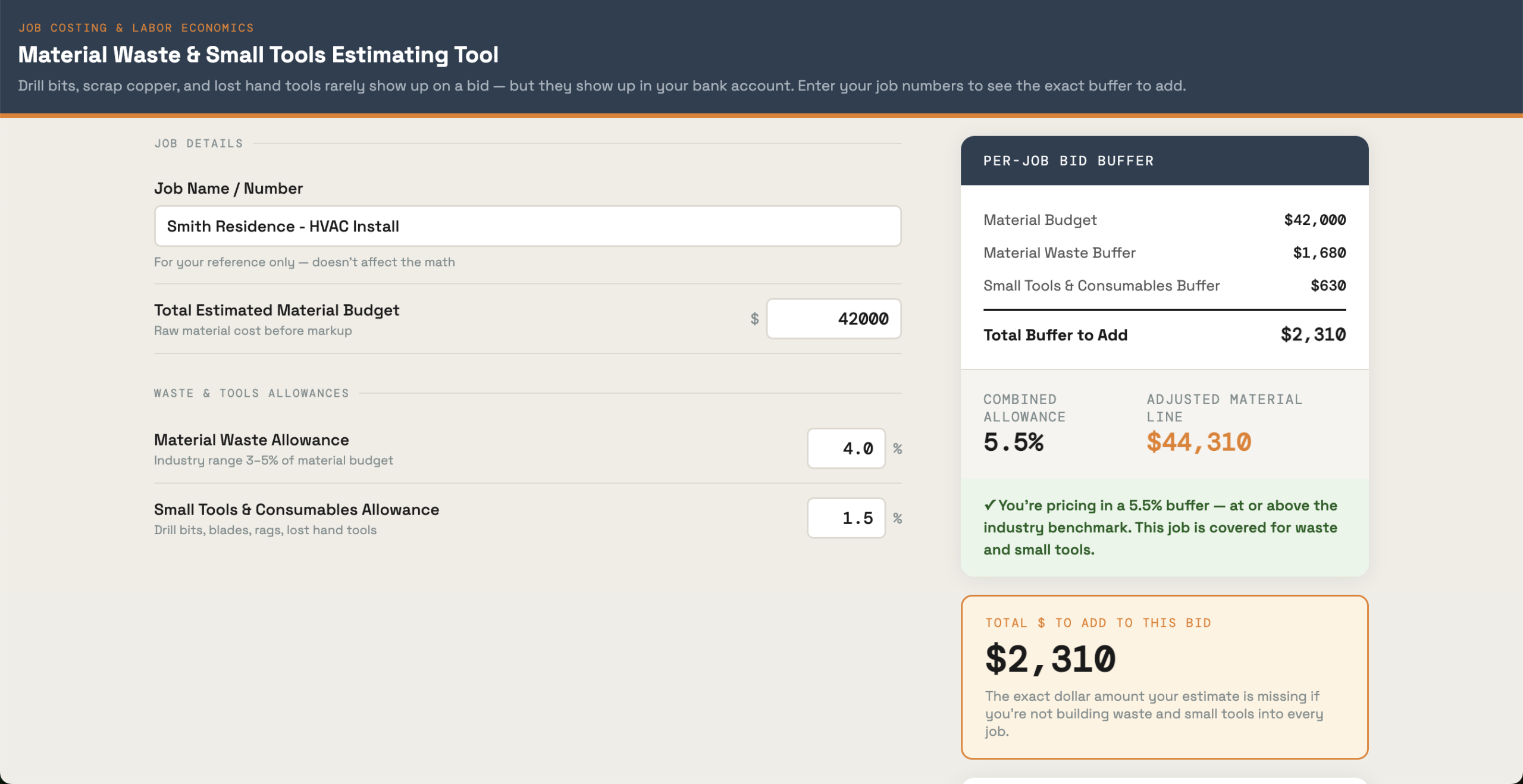
Task: Click the 'Material Waste Allowance' label
Action: (252, 440)
